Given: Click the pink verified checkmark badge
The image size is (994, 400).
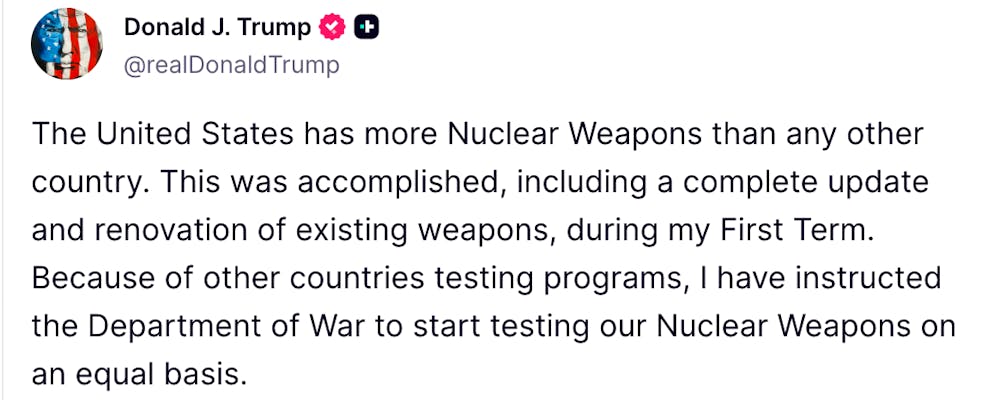Looking at the screenshot, I should pyautogui.click(x=332, y=29).
